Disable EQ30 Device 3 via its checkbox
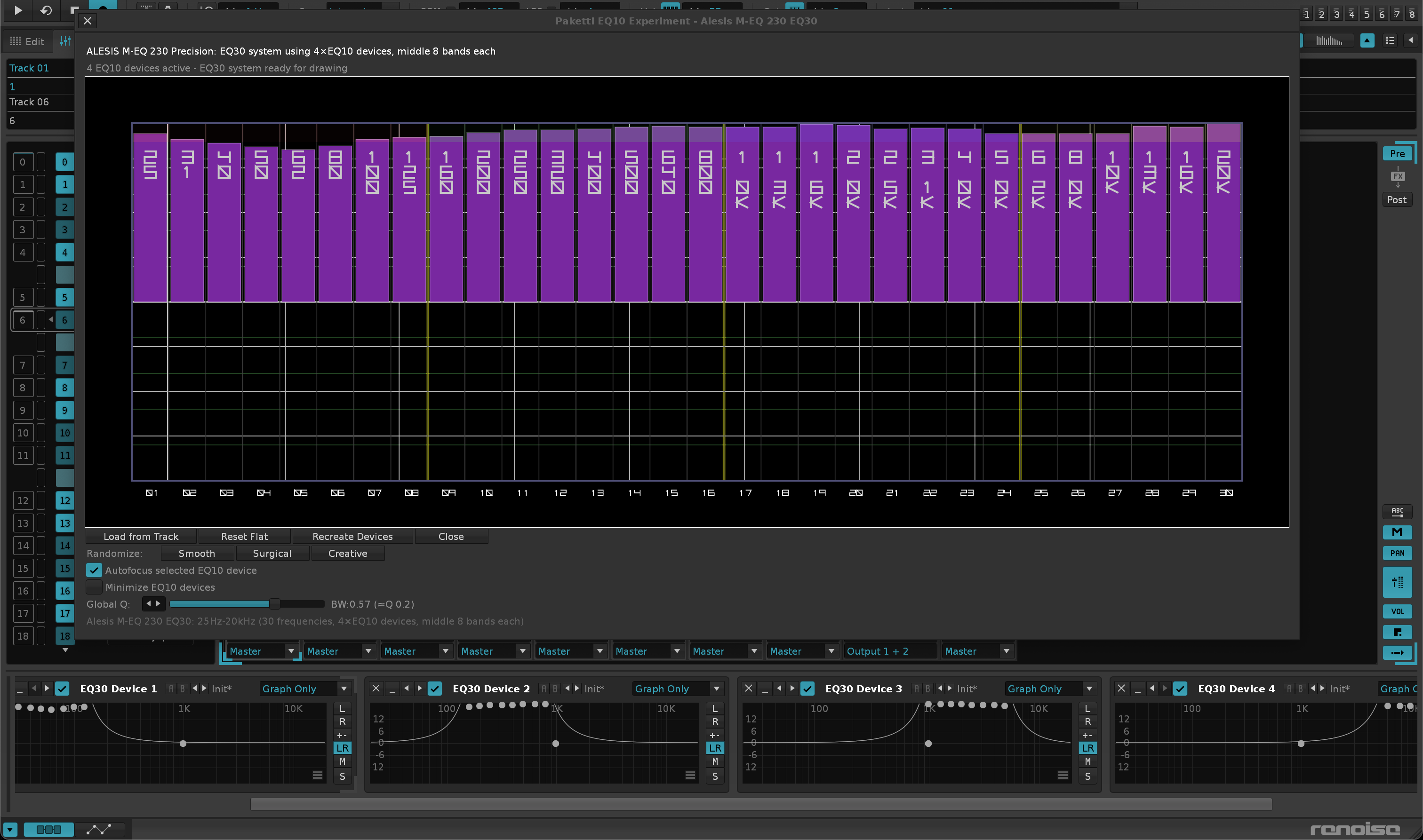The width and height of the screenshot is (1423, 840). pos(807,688)
